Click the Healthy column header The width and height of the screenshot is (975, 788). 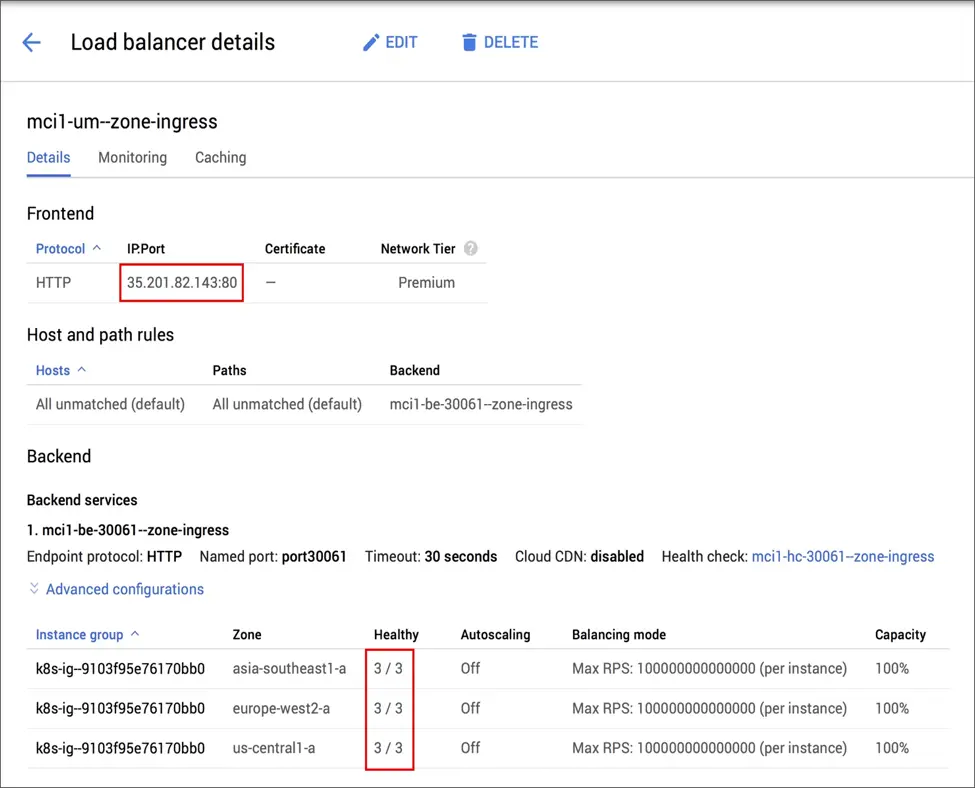click(396, 635)
